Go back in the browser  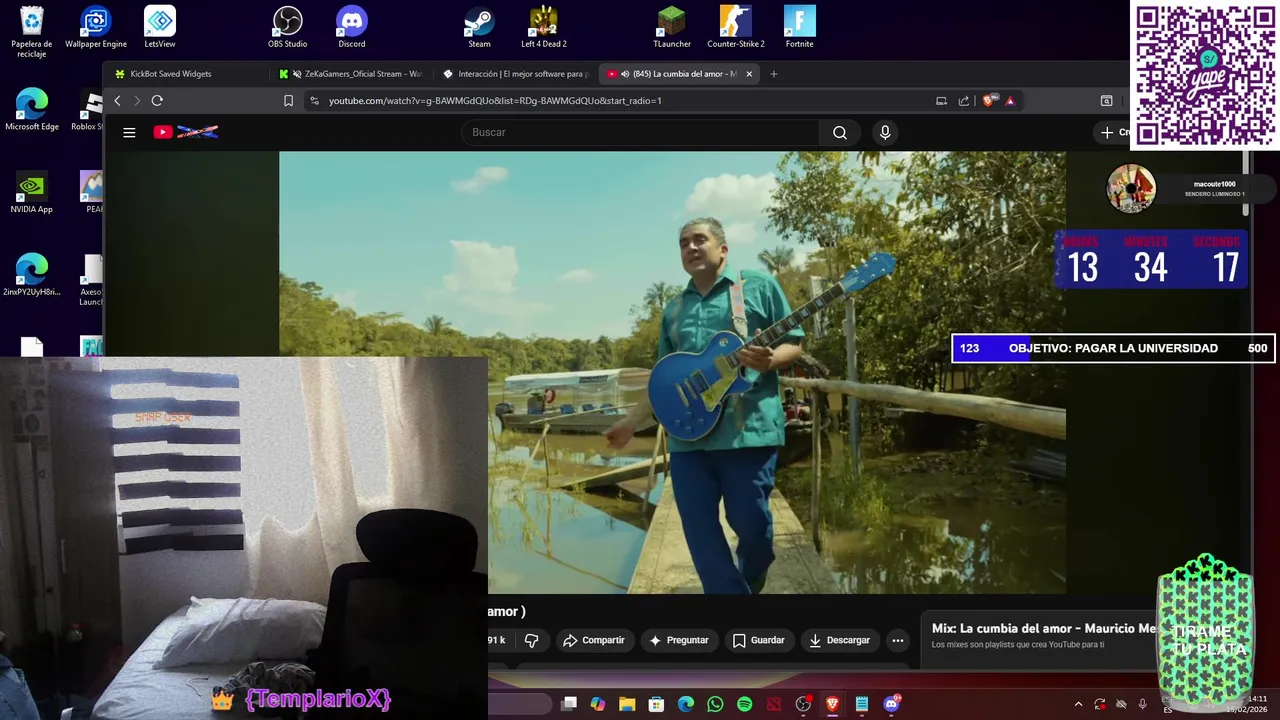(x=117, y=101)
